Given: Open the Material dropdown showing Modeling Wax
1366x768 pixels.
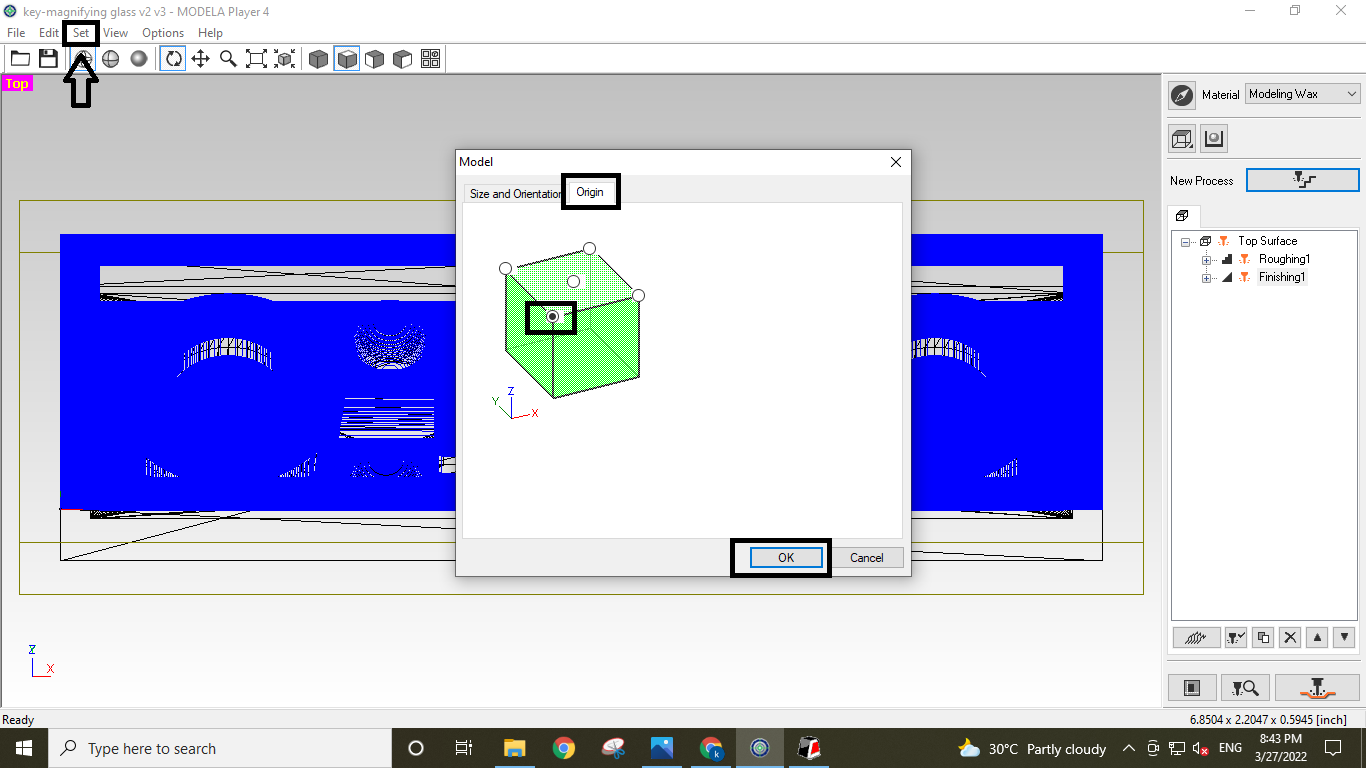Looking at the screenshot, I should pyautogui.click(x=1303, y=94).
